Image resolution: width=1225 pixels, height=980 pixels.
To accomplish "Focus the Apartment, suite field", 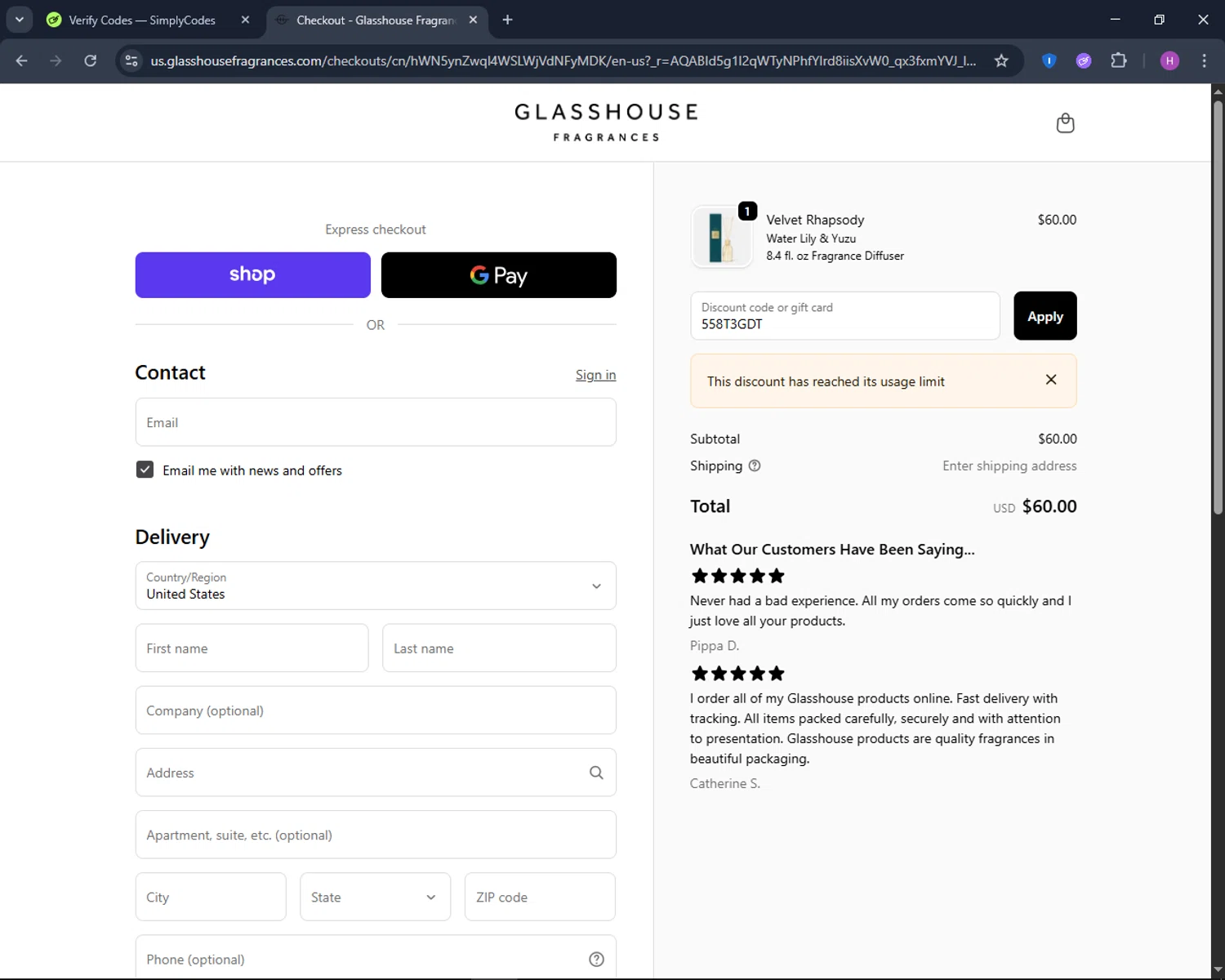I will pos(376,835).
